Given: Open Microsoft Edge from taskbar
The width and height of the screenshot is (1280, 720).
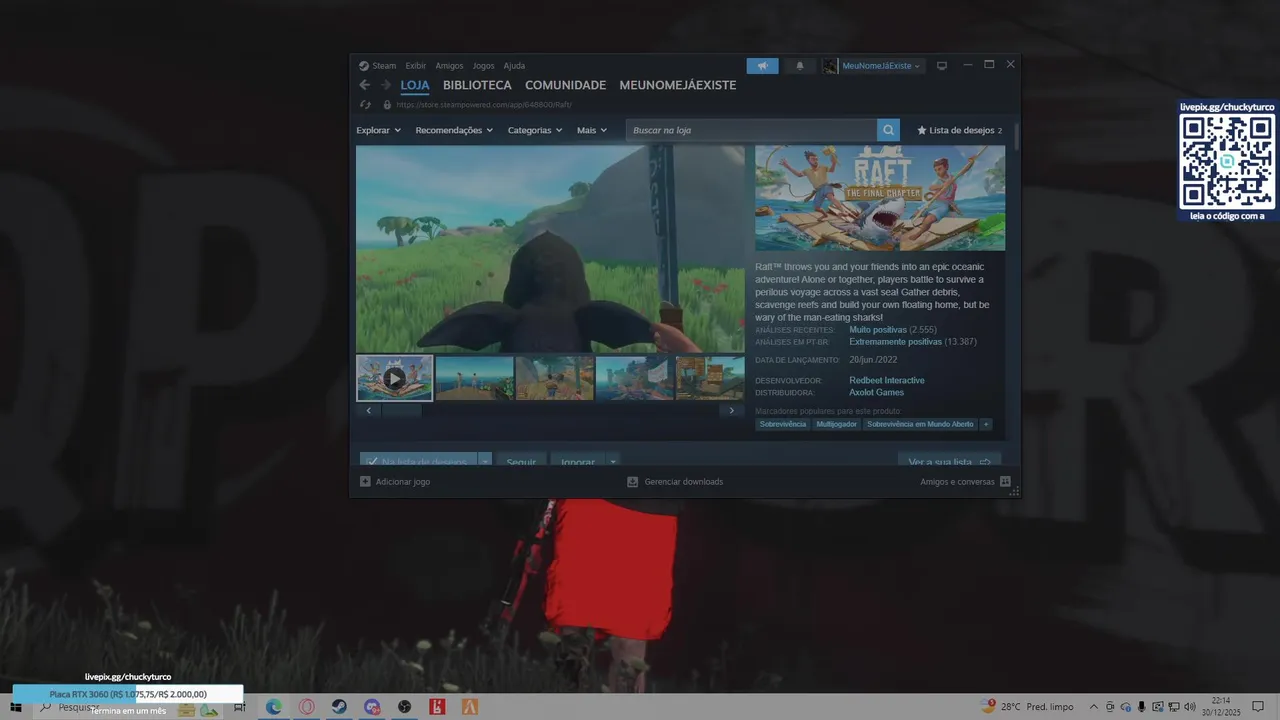Looking at the screenshot, I should [x=273, y=707].
